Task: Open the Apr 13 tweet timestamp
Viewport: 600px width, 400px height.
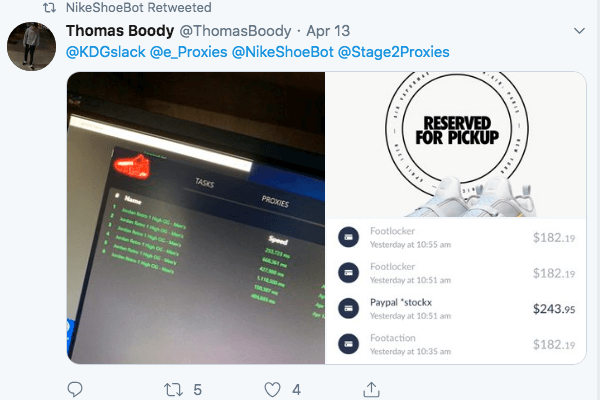Action: click(328, 31)
